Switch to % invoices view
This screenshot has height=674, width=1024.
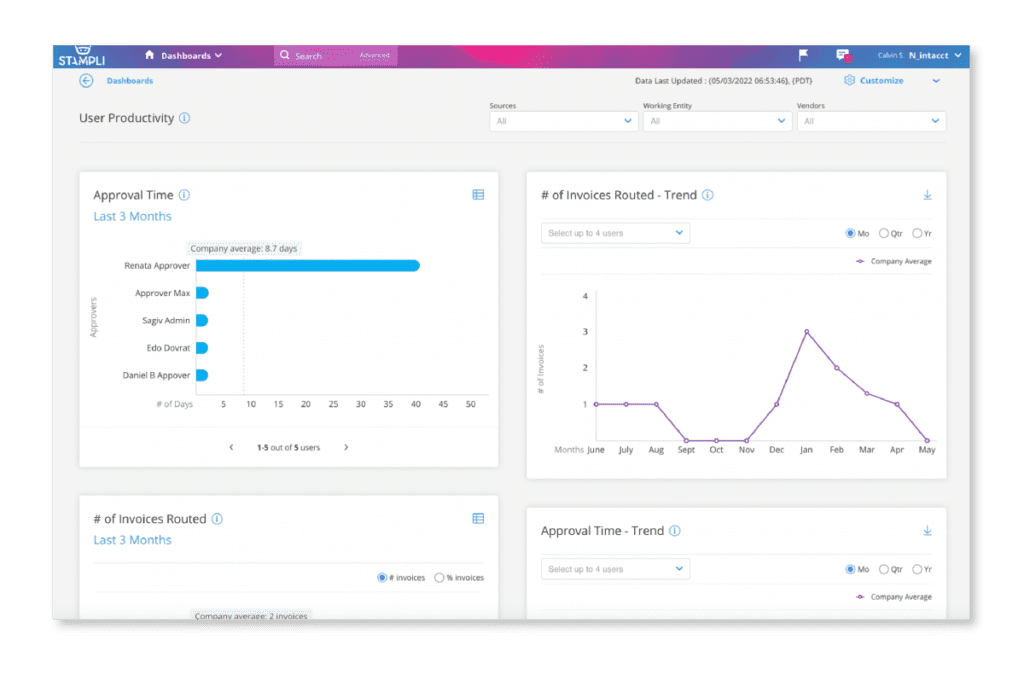tap(437, 577)
